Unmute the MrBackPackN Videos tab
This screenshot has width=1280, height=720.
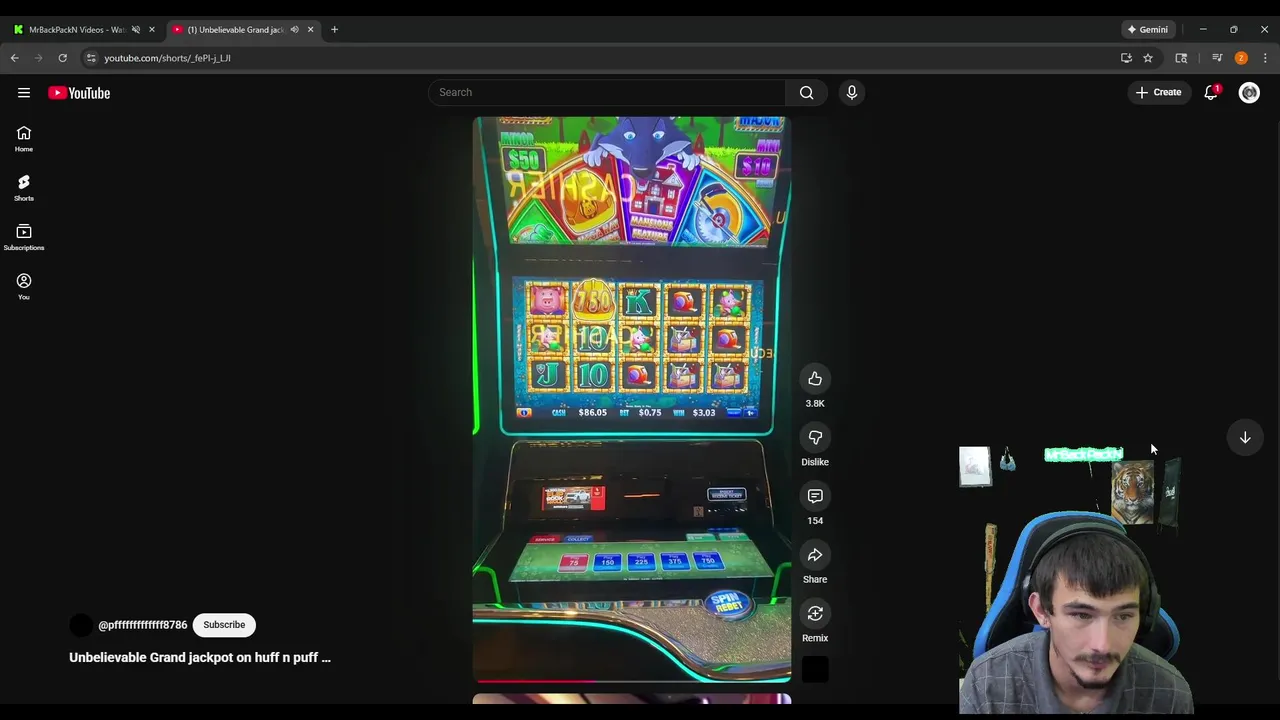(x=136, y=30)
